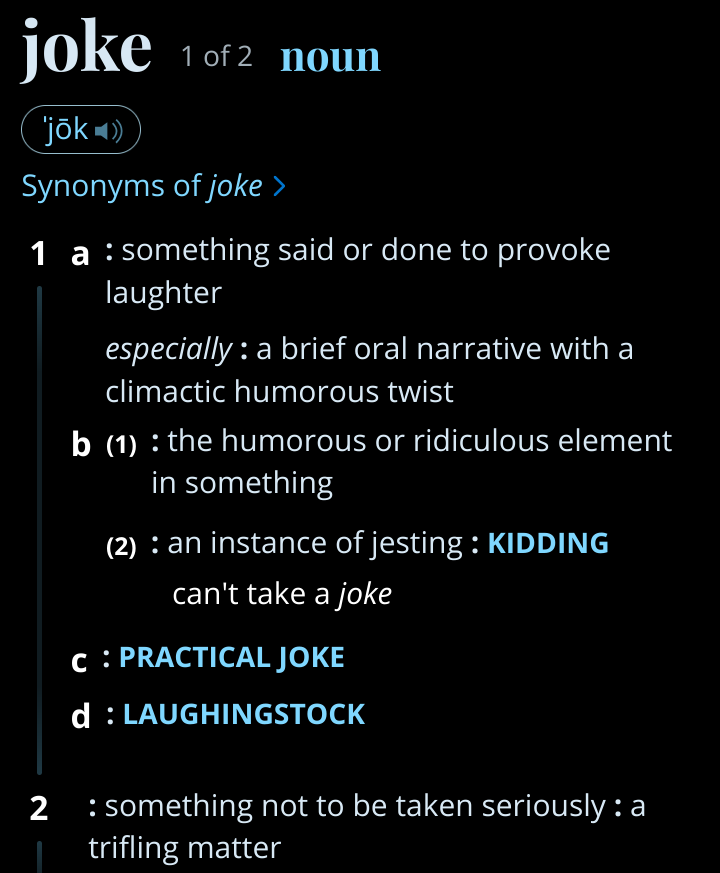
Task: Click sense number 1 marker
Action: (x=39, y=254)
